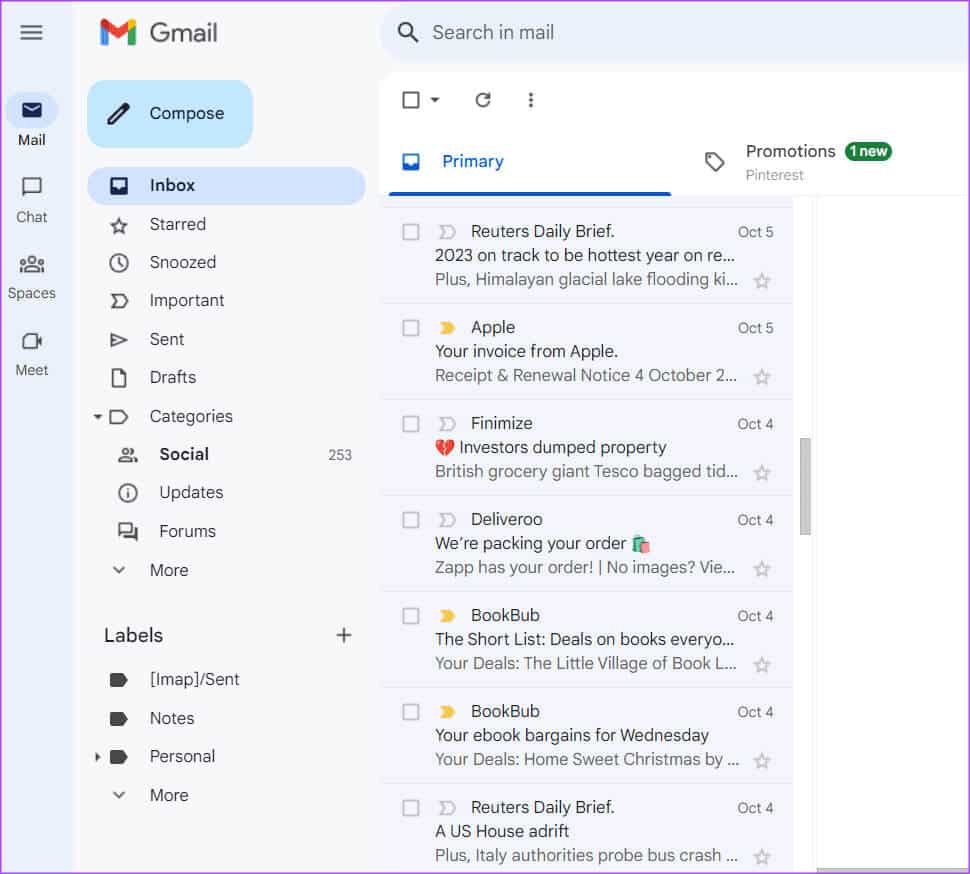
Task: Open the Drafts folder
Action: [x=173, y=377]
